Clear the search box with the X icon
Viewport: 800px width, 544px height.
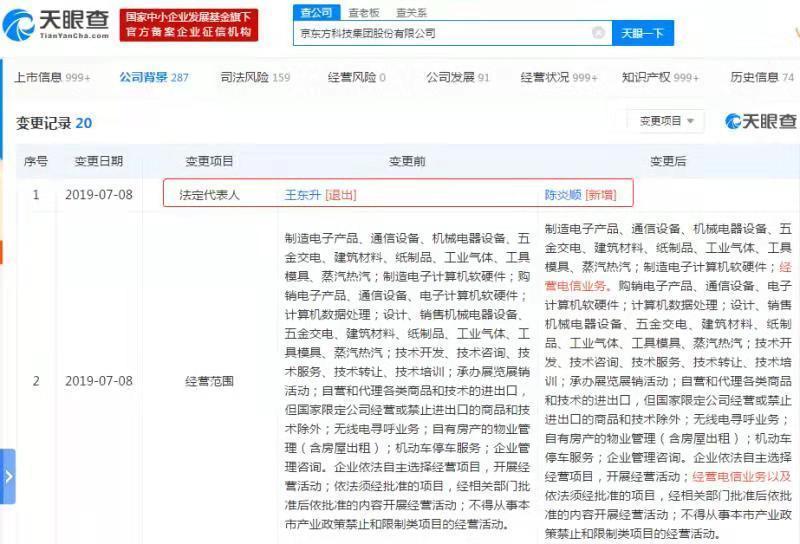tap(598, 33)
